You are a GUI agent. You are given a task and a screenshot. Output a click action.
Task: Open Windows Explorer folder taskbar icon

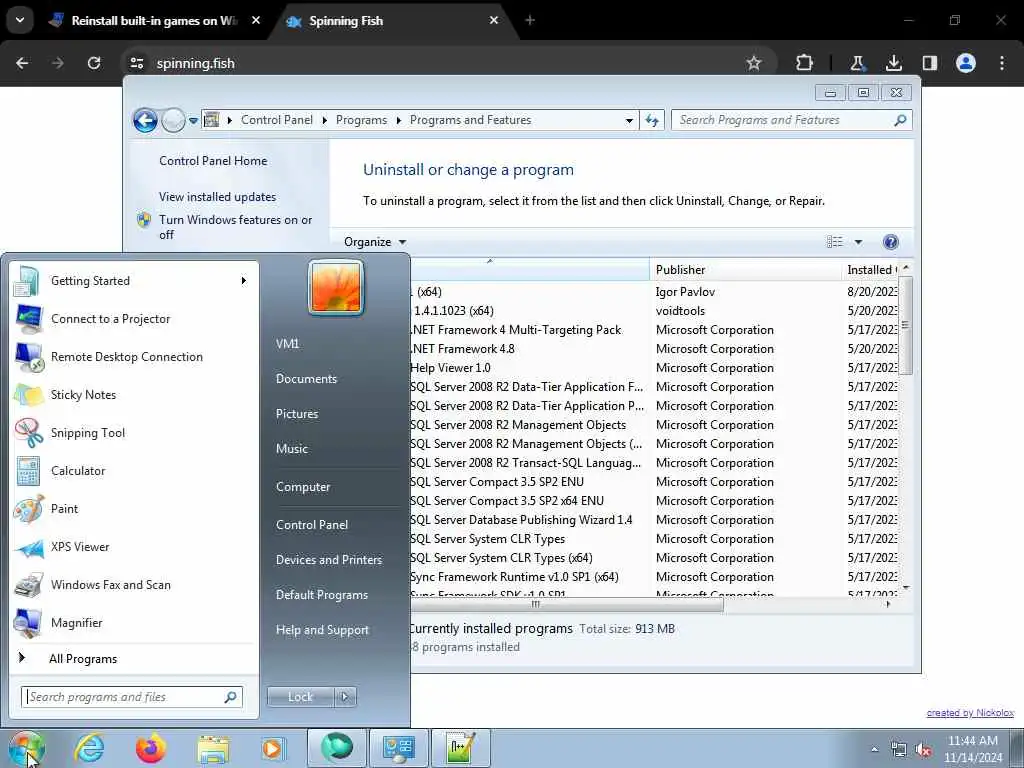213,748
